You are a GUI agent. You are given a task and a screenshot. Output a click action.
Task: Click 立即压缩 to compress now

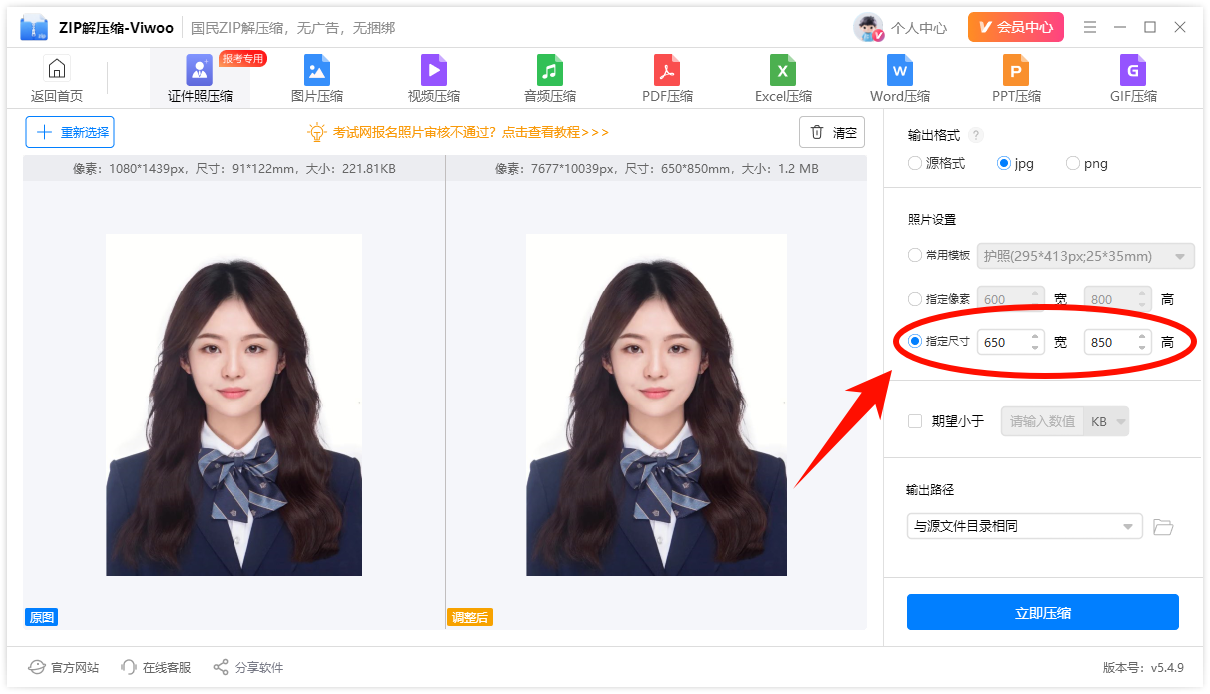(1043, 612)
